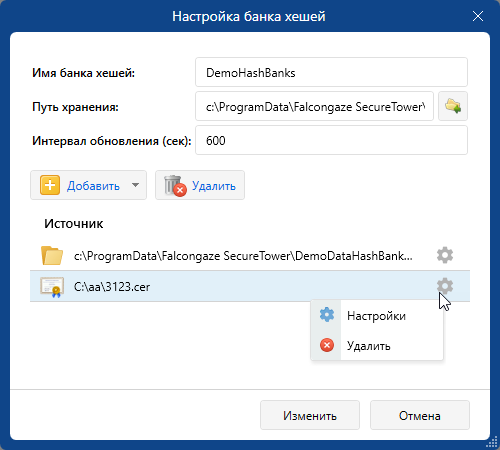Click blue gear icon in context menu
The image size is (500, 450).
pyautogui.click(x=327, y=315)
